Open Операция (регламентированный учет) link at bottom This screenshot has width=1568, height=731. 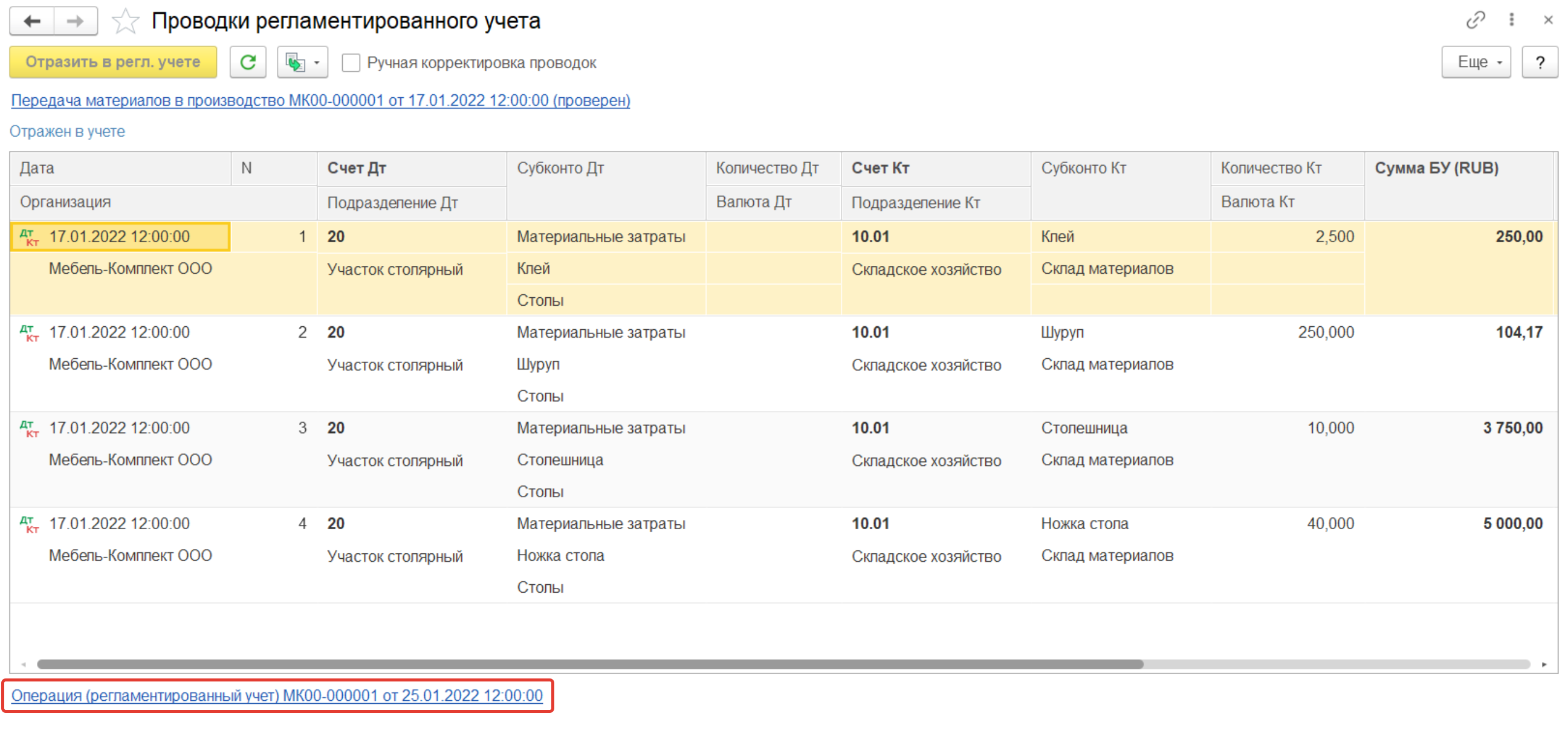(277, 696)
